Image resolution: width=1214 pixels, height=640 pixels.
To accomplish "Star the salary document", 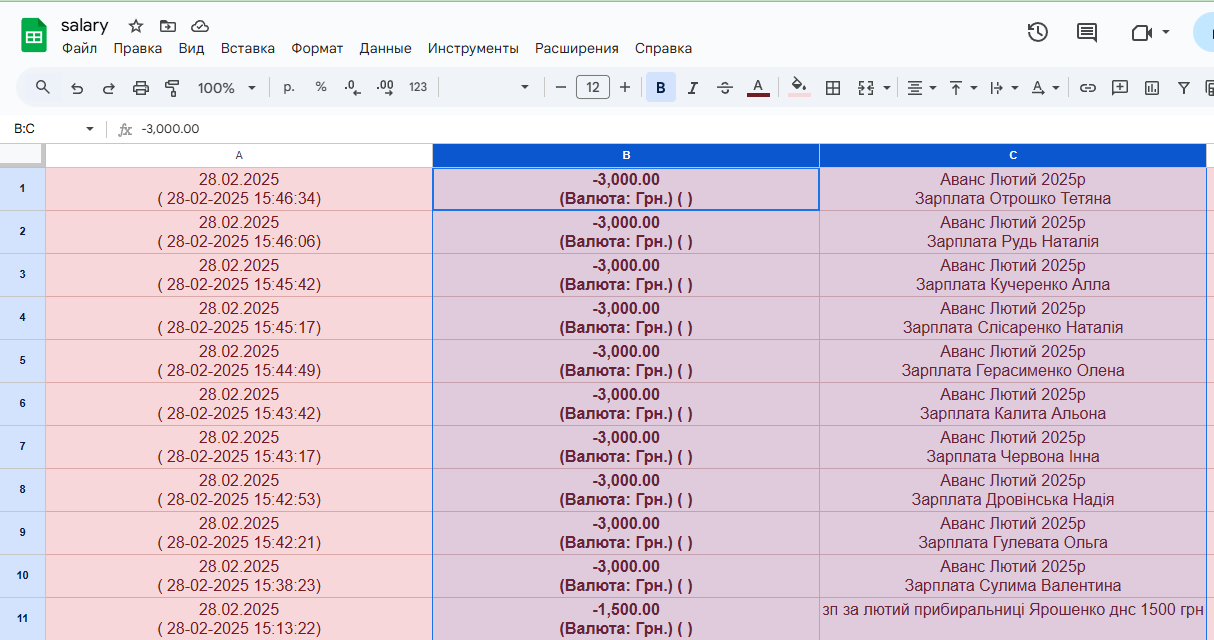I will 136,26.
